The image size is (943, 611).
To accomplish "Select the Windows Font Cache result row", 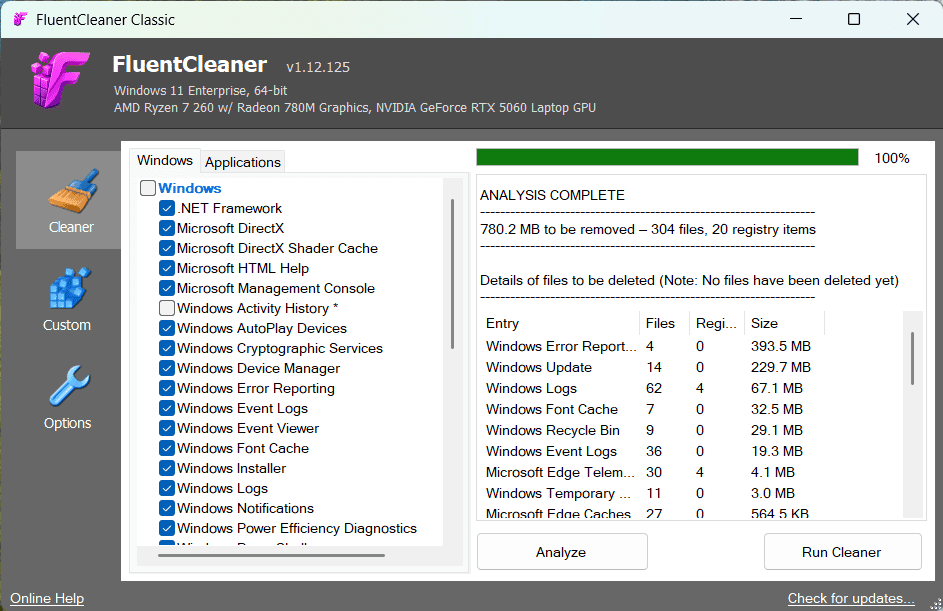I will tap(653, 410).
